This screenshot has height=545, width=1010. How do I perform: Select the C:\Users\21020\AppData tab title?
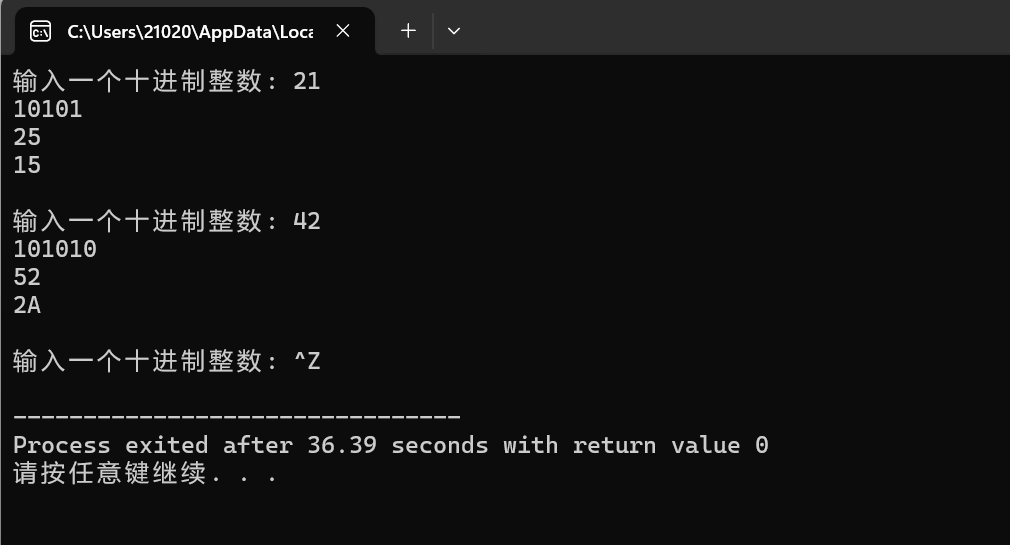click(191, 32)
